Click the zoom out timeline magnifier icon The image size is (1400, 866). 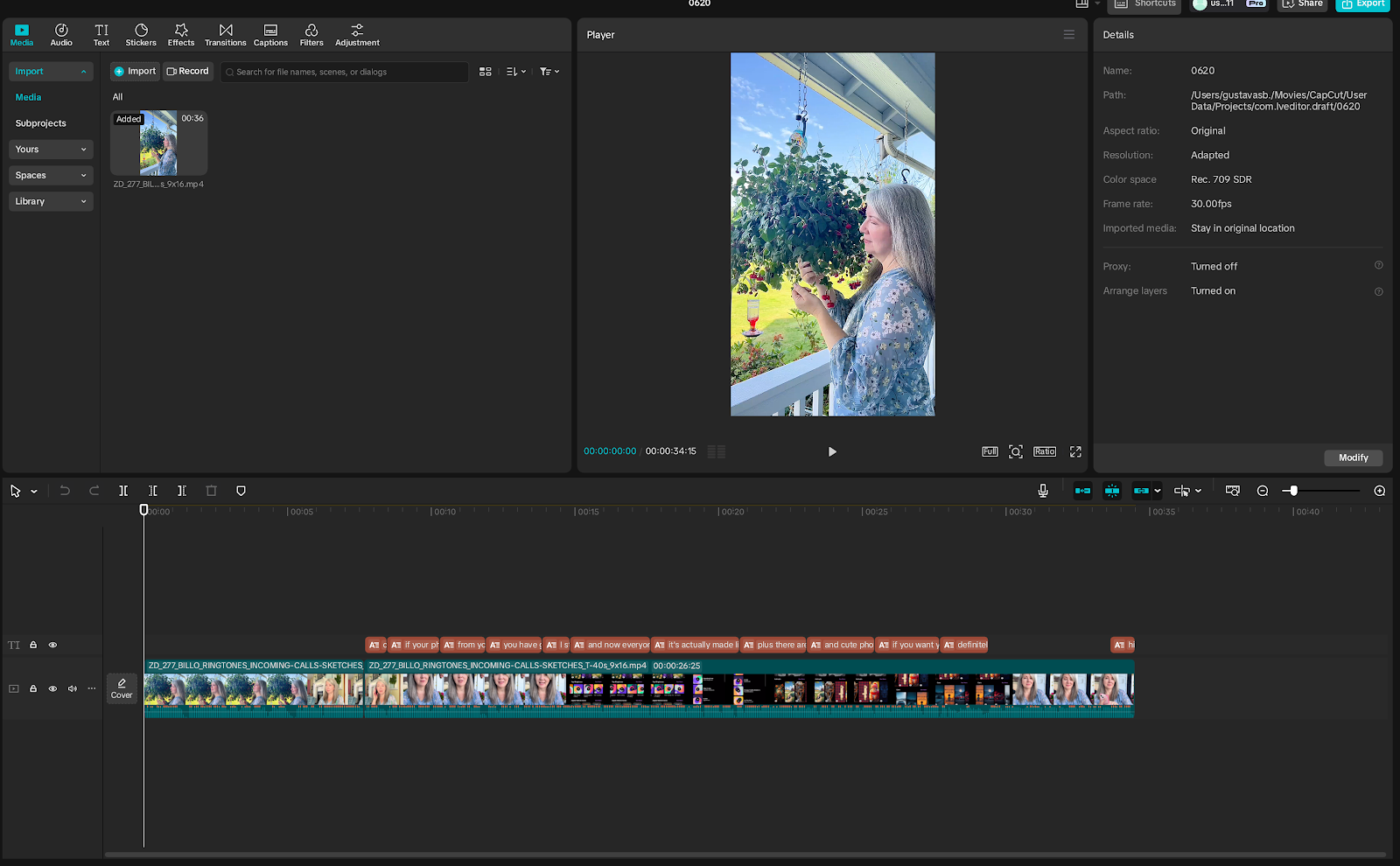point(1263,491)
